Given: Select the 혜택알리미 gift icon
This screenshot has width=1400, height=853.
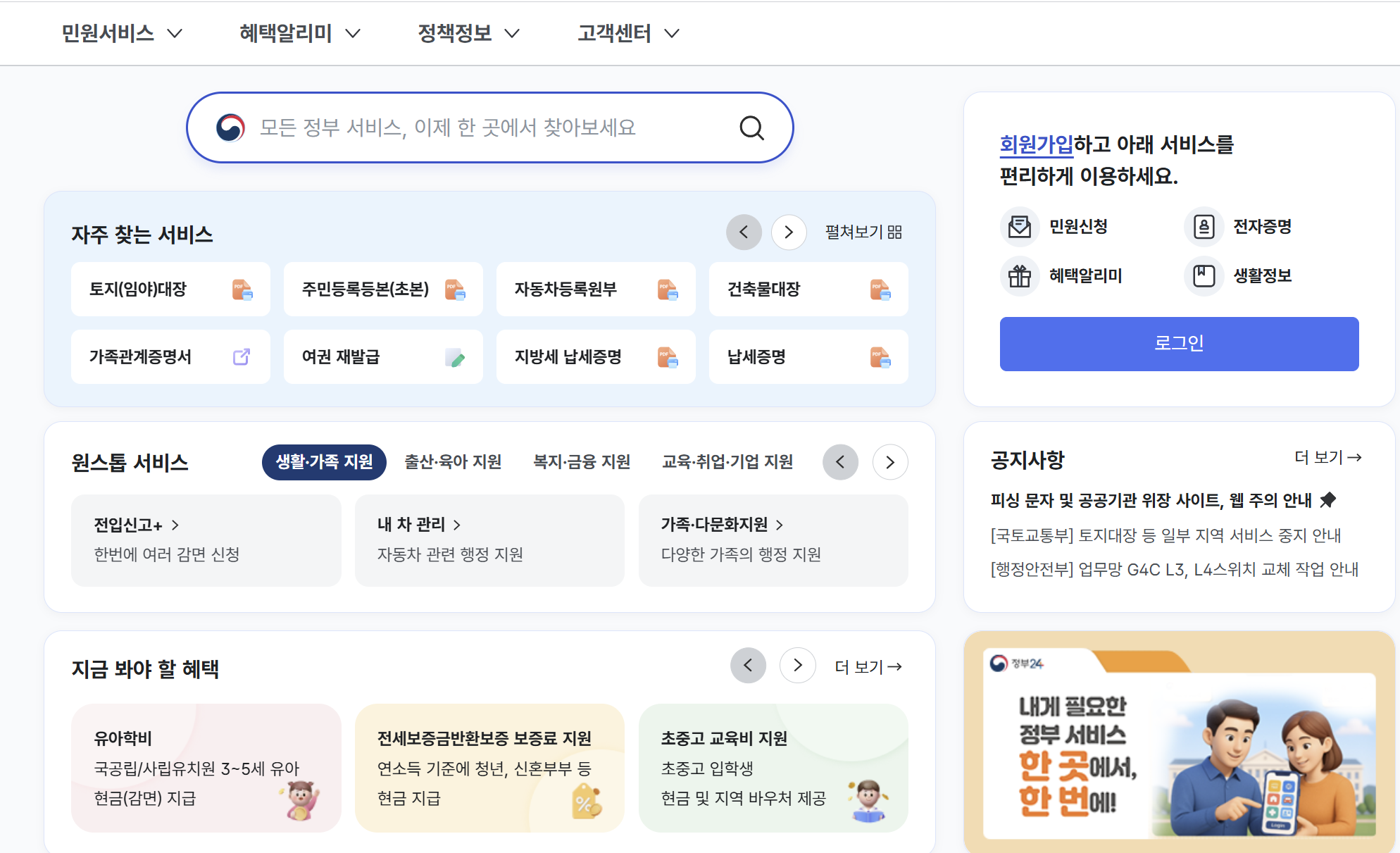Looking at the screenshot, I should (1020, 275).
